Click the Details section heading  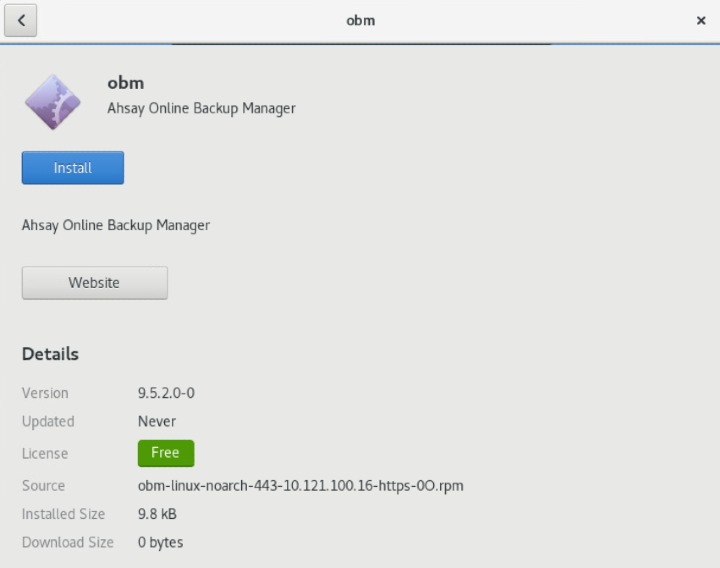pos(50,354)
